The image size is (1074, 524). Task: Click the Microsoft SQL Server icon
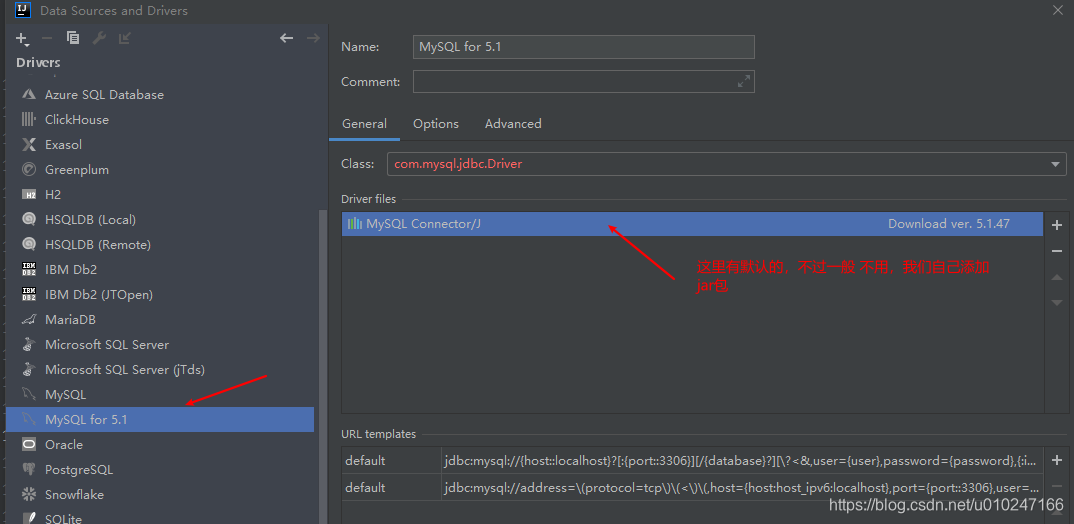pyautogui.click(x=29, y=345)
